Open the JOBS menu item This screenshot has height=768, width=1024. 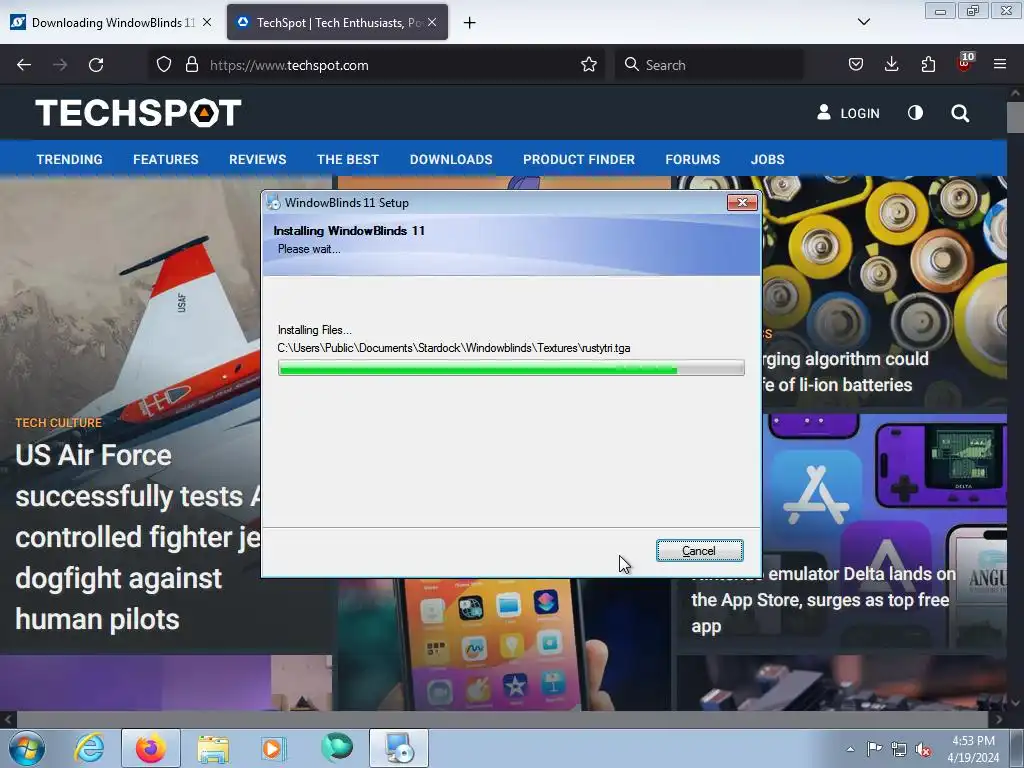coord(767,159)
